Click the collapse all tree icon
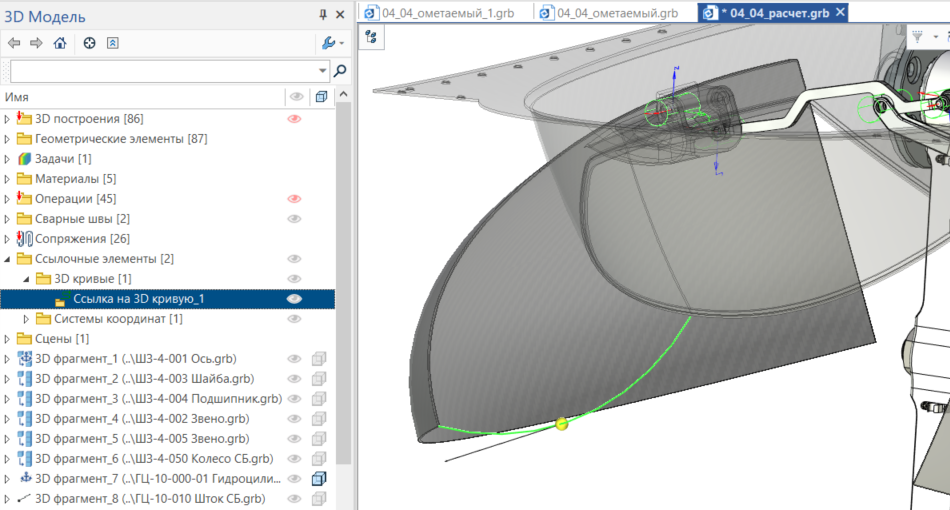 [x=112, y=43]
